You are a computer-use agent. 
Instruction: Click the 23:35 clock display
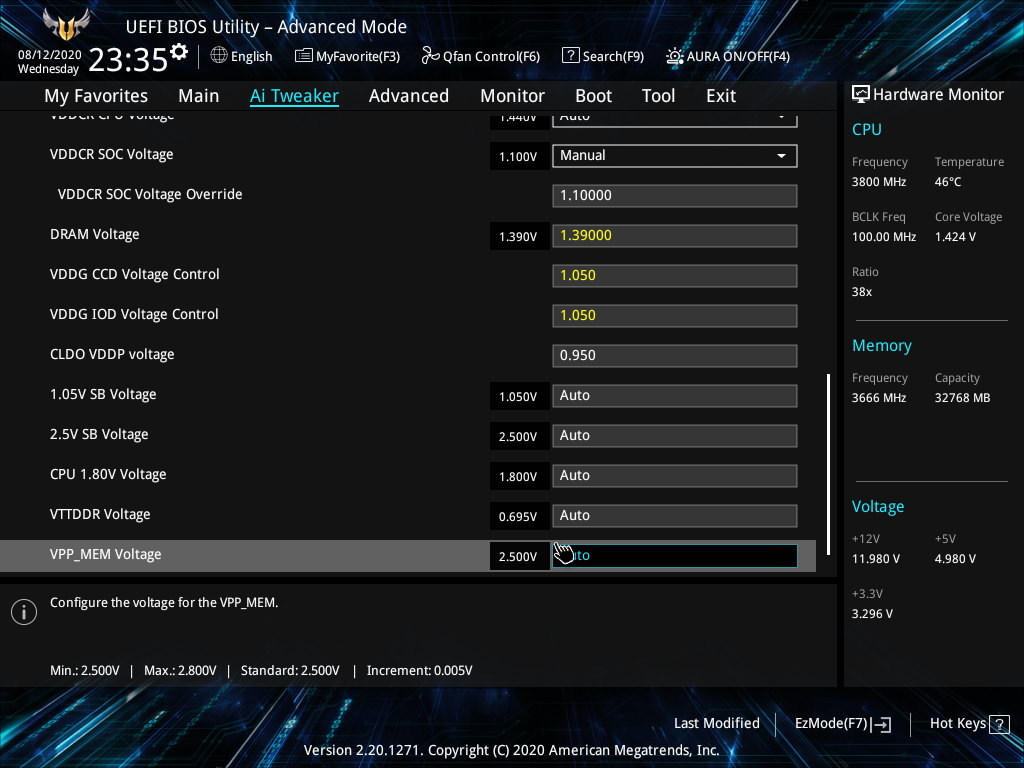tap(128, 60)
